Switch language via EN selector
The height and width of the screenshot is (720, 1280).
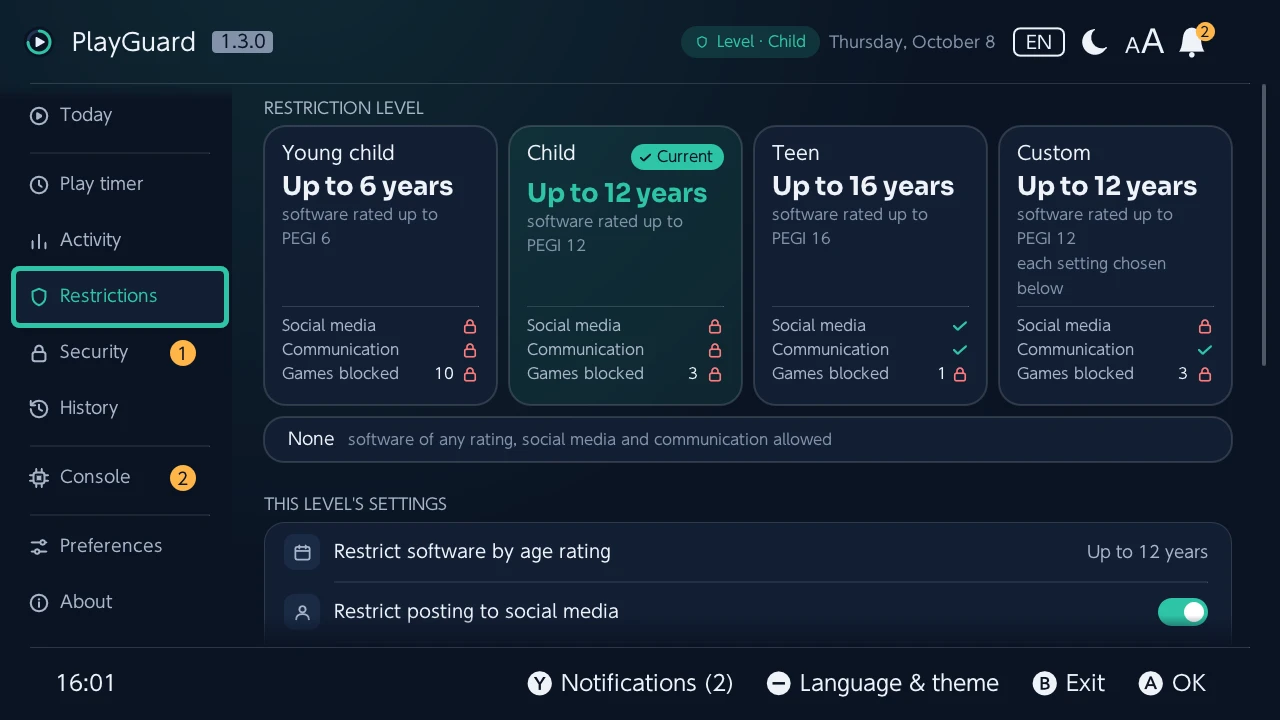tap(1039, 42)
